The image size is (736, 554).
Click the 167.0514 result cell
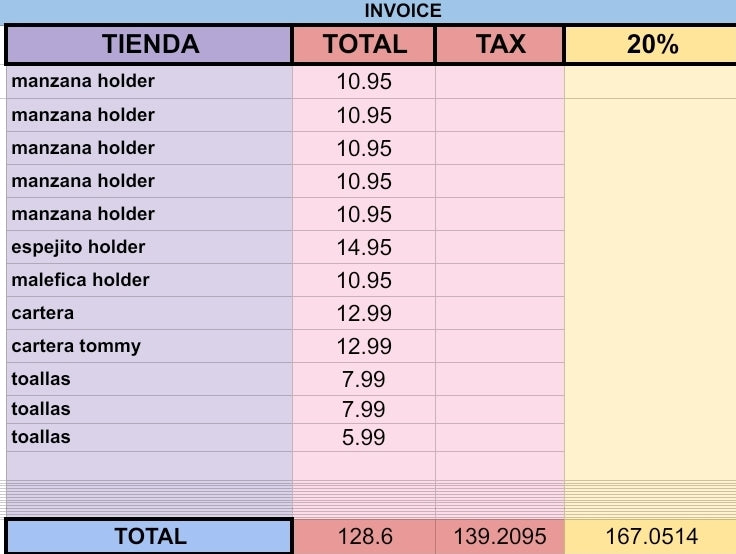pos(651,536)
